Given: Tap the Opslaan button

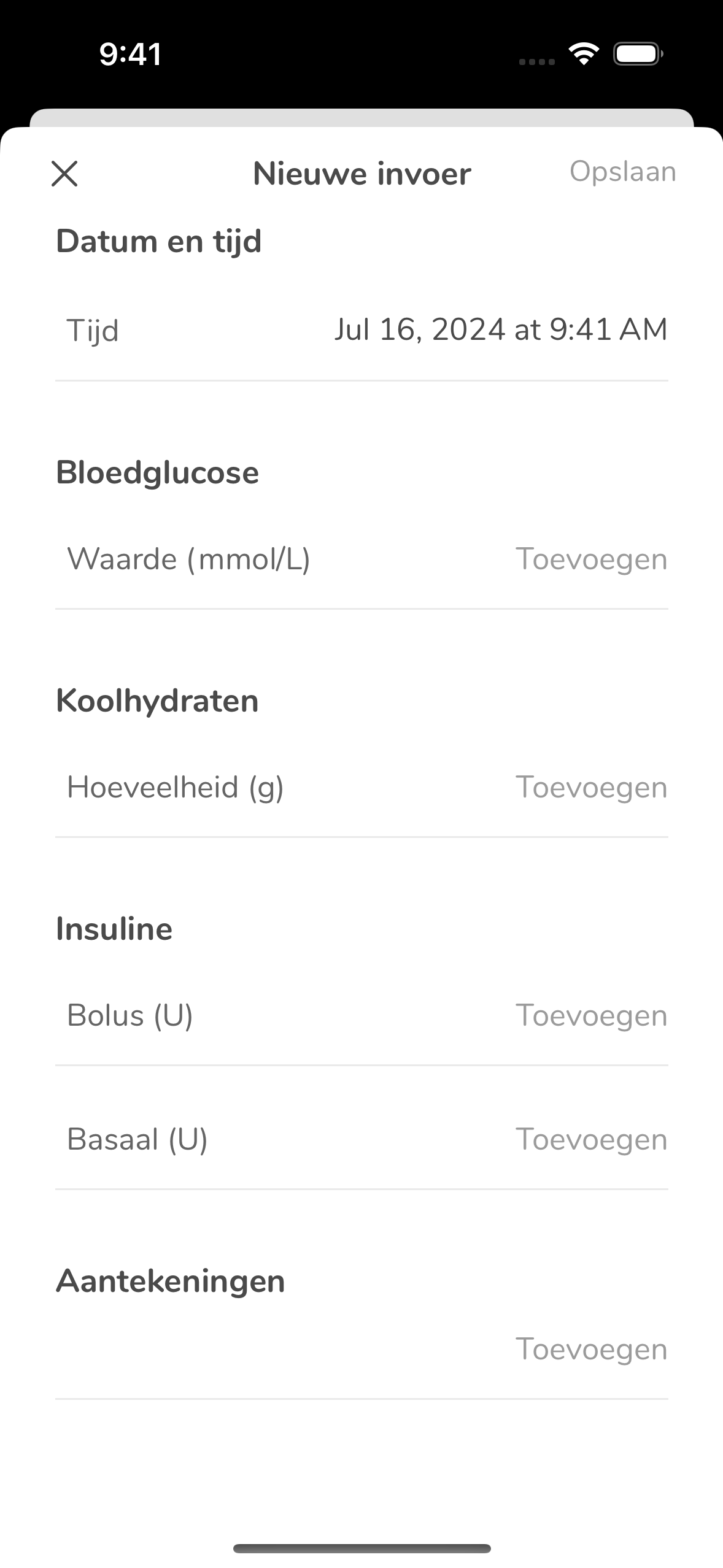Looking at the screenshot, I should click(x=622, y=172).
